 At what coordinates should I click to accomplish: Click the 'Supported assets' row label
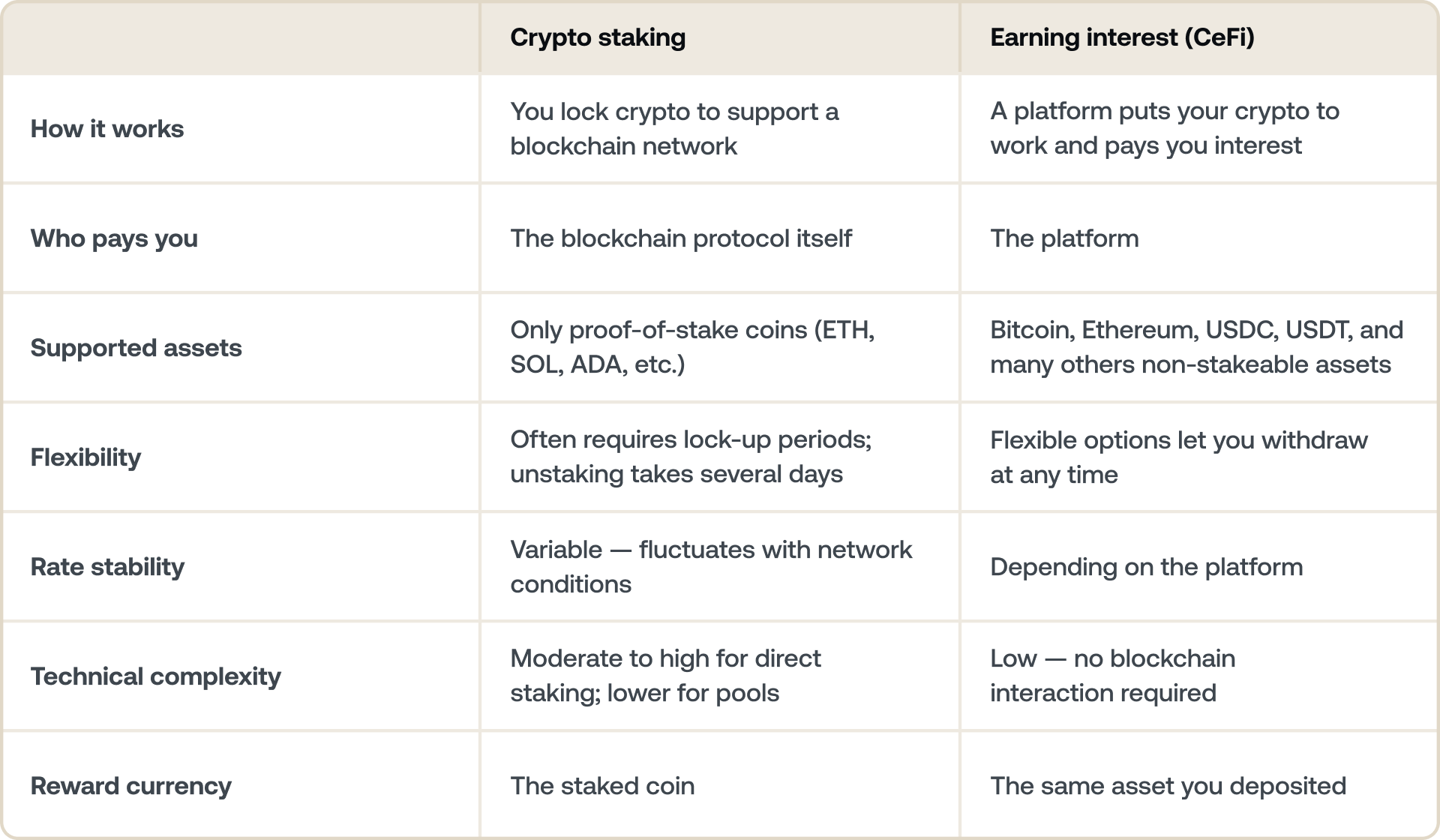pos(136,348)
